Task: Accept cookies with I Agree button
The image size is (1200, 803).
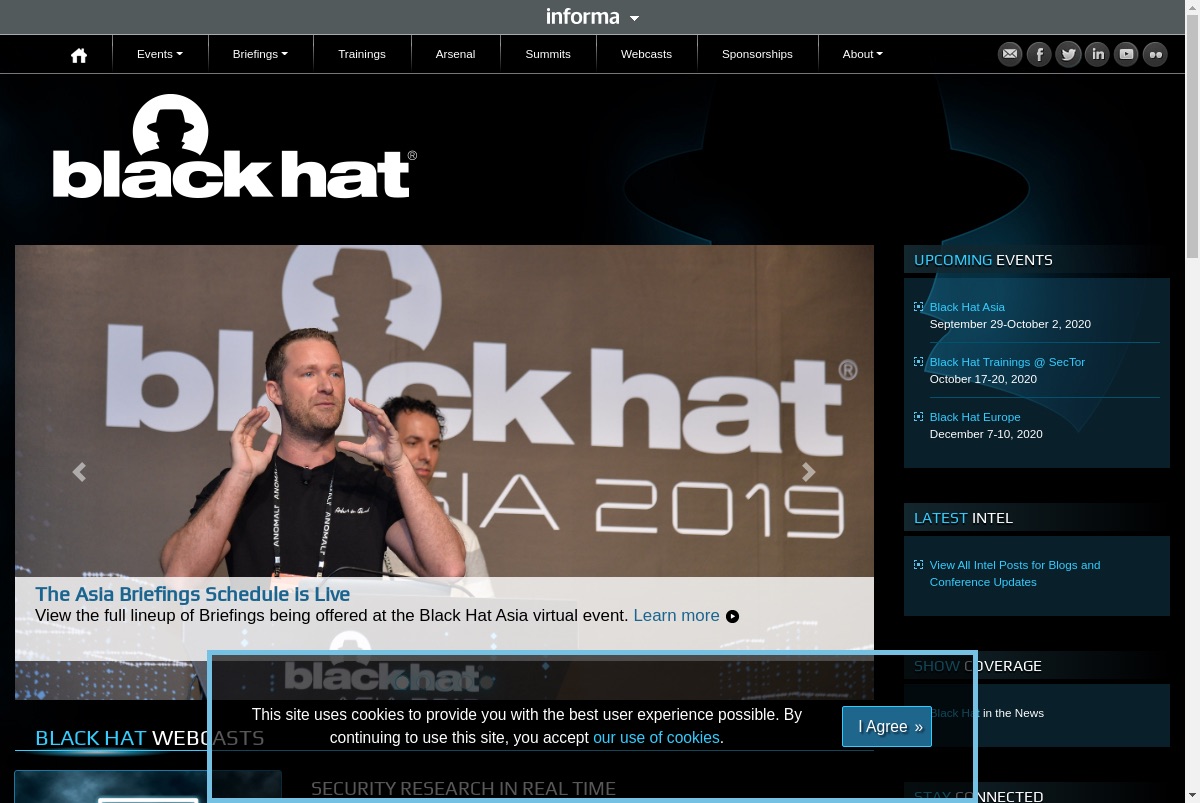Action: click(x=887, y=726)
